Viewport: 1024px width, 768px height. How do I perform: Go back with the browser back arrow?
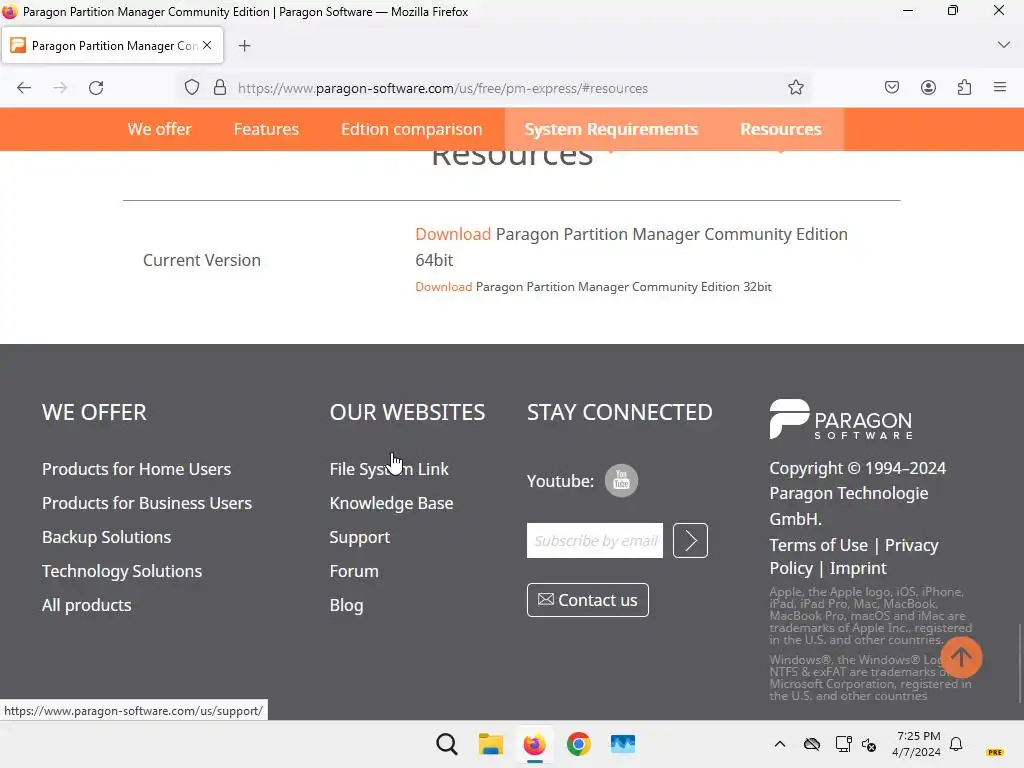tap(24, 88)
